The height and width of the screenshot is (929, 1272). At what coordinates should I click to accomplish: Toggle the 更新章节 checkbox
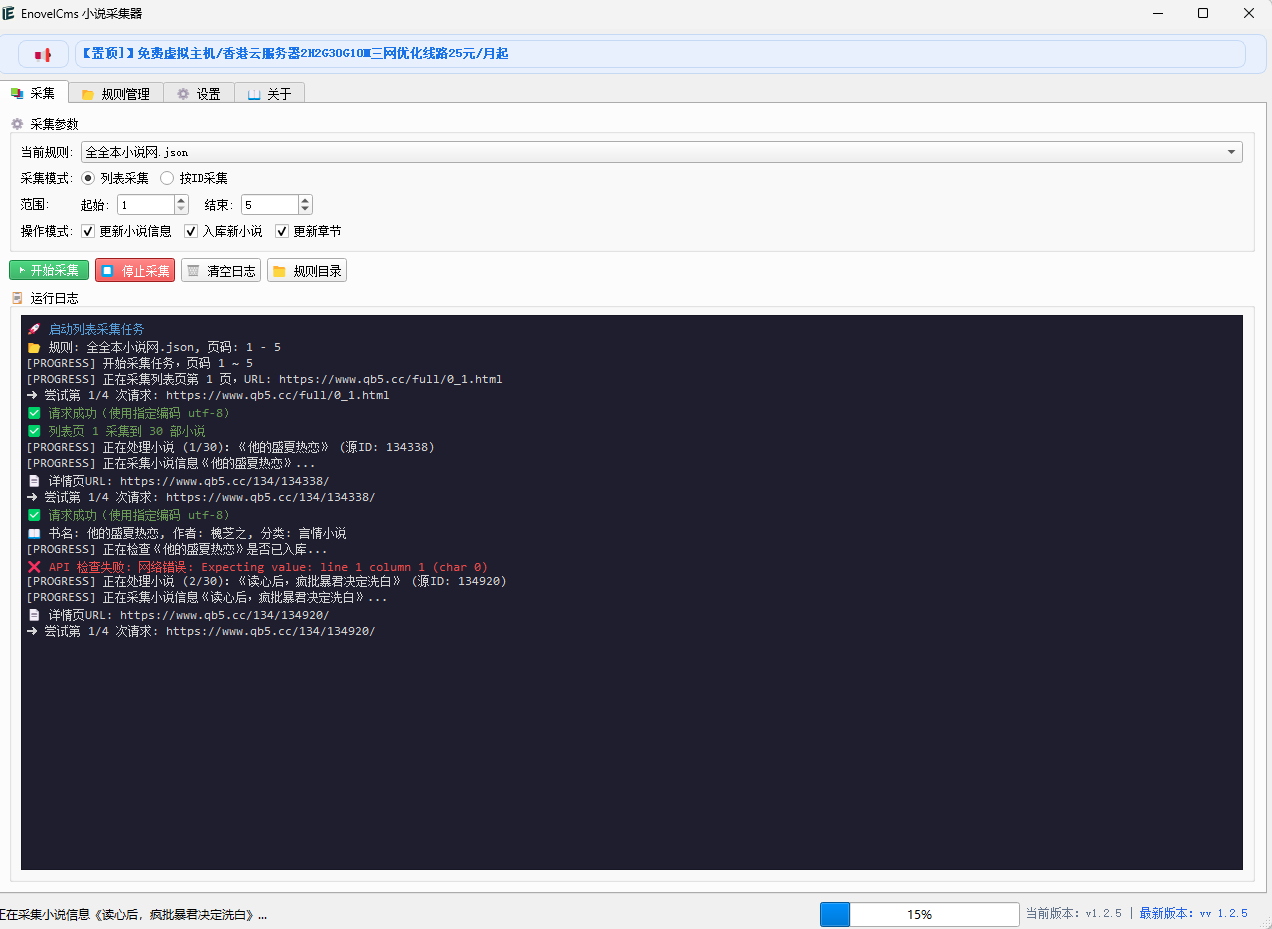pos(282,231)
